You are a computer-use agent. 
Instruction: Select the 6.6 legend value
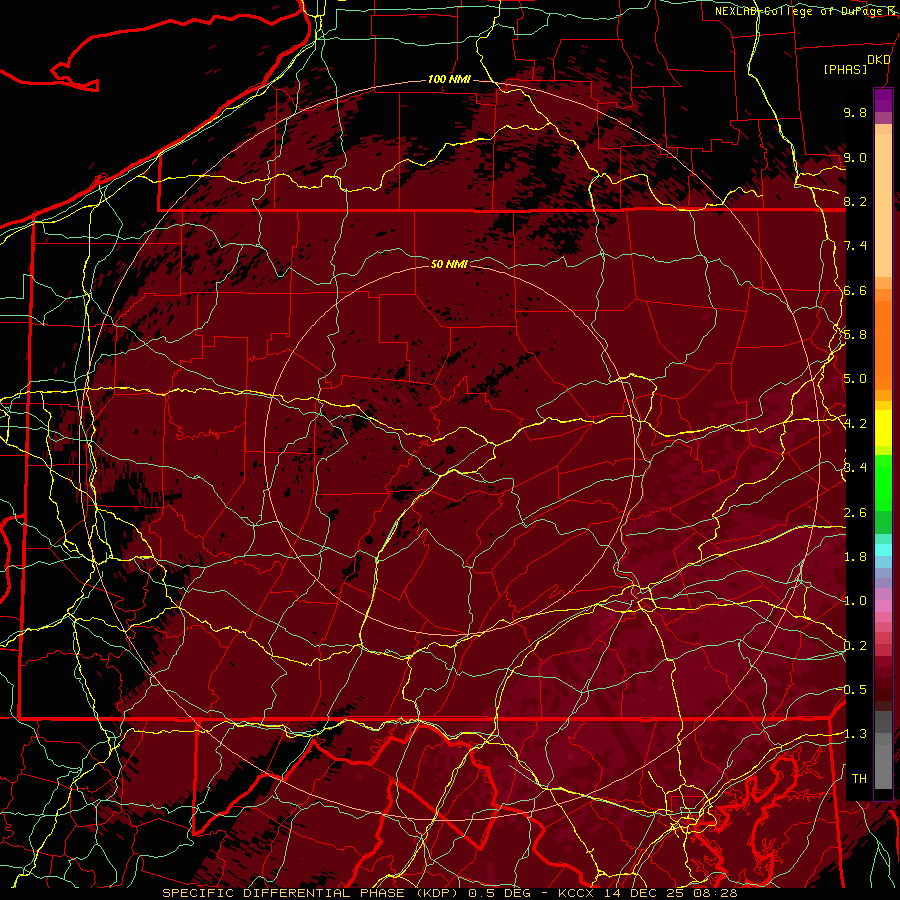(x=855, y=290)
